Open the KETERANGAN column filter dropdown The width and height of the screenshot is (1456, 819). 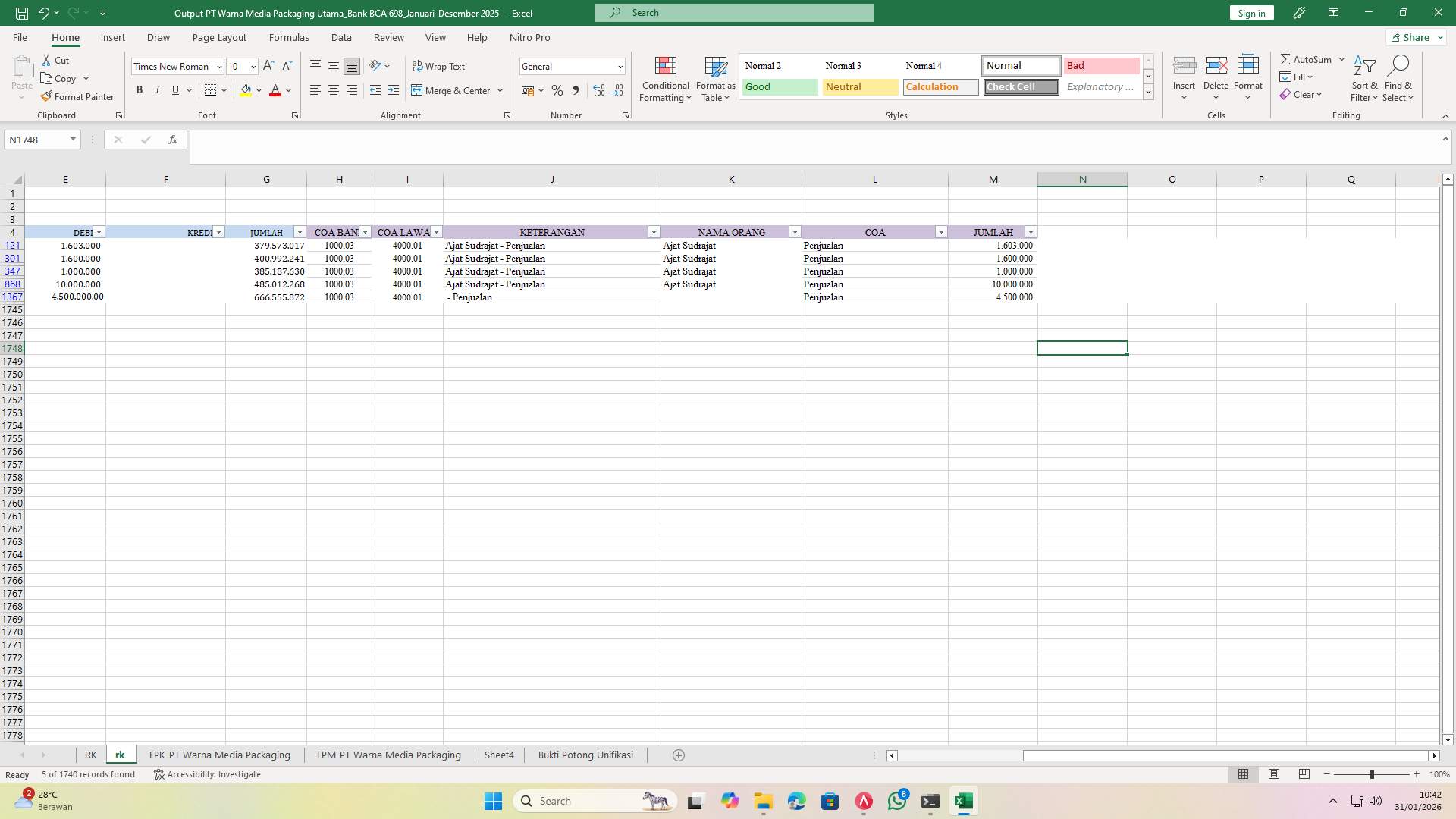[x=654, y=232]
